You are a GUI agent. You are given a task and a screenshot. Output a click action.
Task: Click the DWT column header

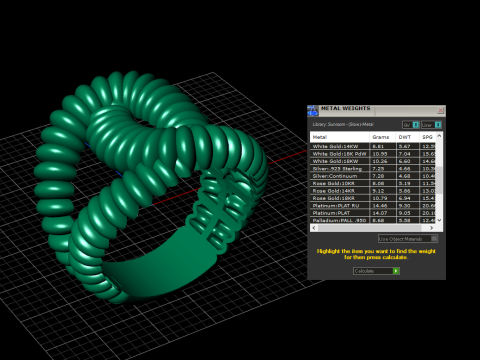click(x=407, y=137)
